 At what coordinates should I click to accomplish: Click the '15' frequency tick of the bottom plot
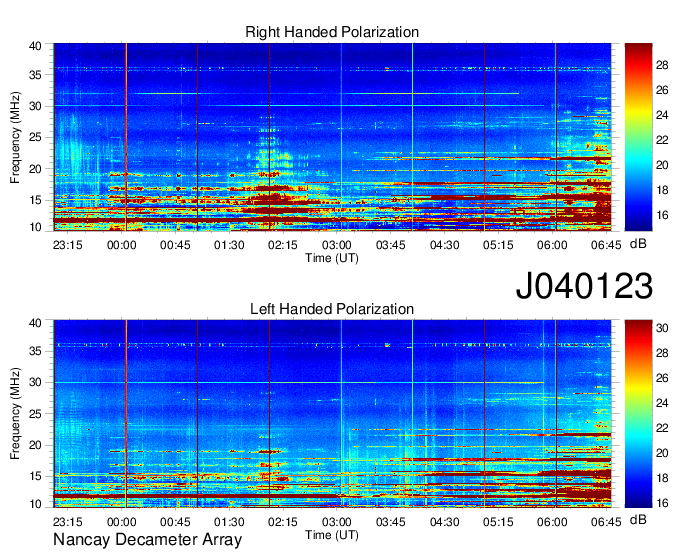point(35,477)
